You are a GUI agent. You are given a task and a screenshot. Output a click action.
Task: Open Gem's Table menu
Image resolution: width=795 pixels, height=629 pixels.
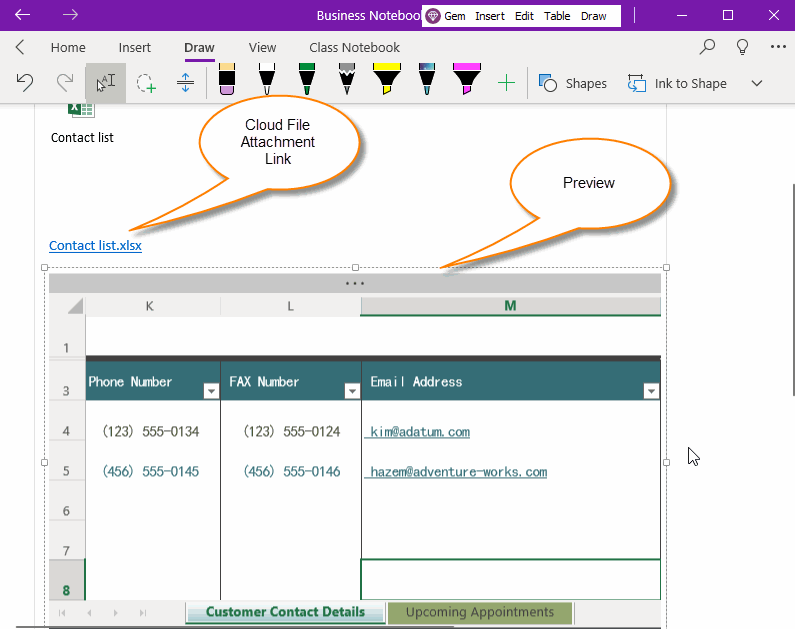[557, 16]
